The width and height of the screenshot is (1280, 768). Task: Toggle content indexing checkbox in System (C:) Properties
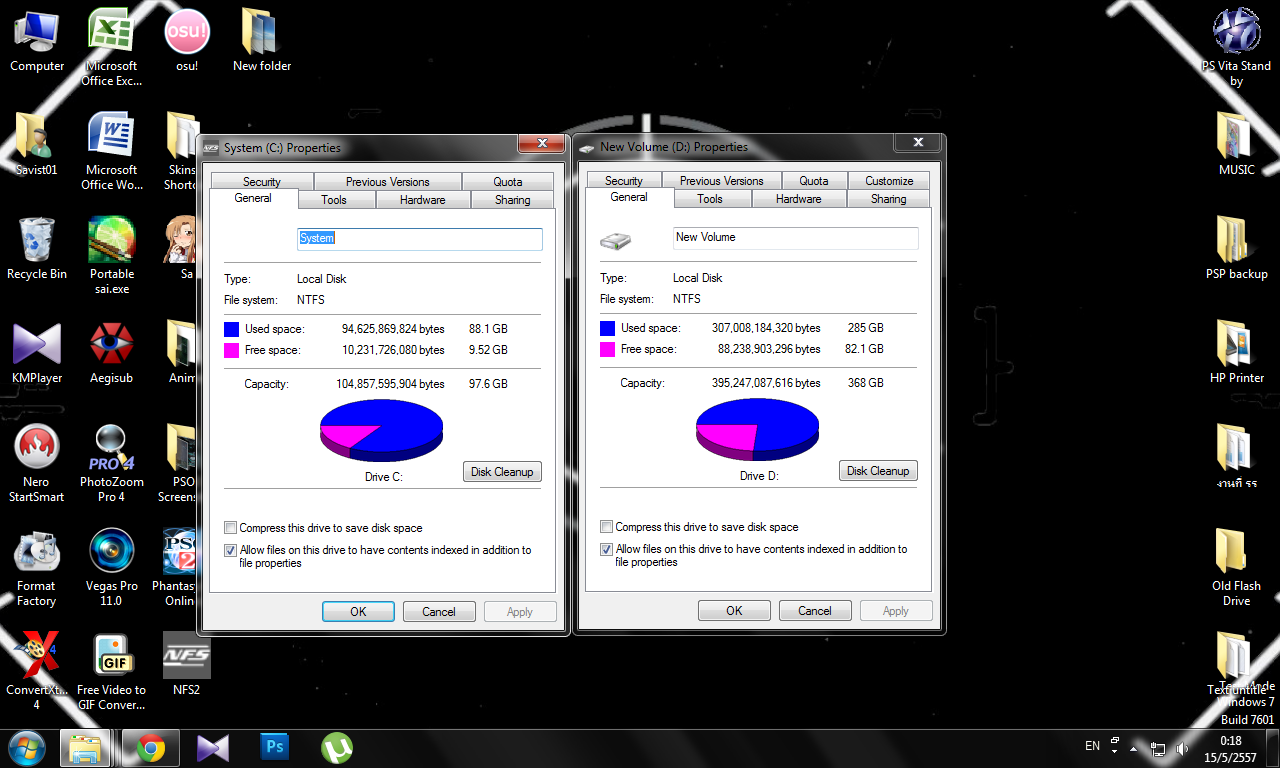(x=231, y=550)
